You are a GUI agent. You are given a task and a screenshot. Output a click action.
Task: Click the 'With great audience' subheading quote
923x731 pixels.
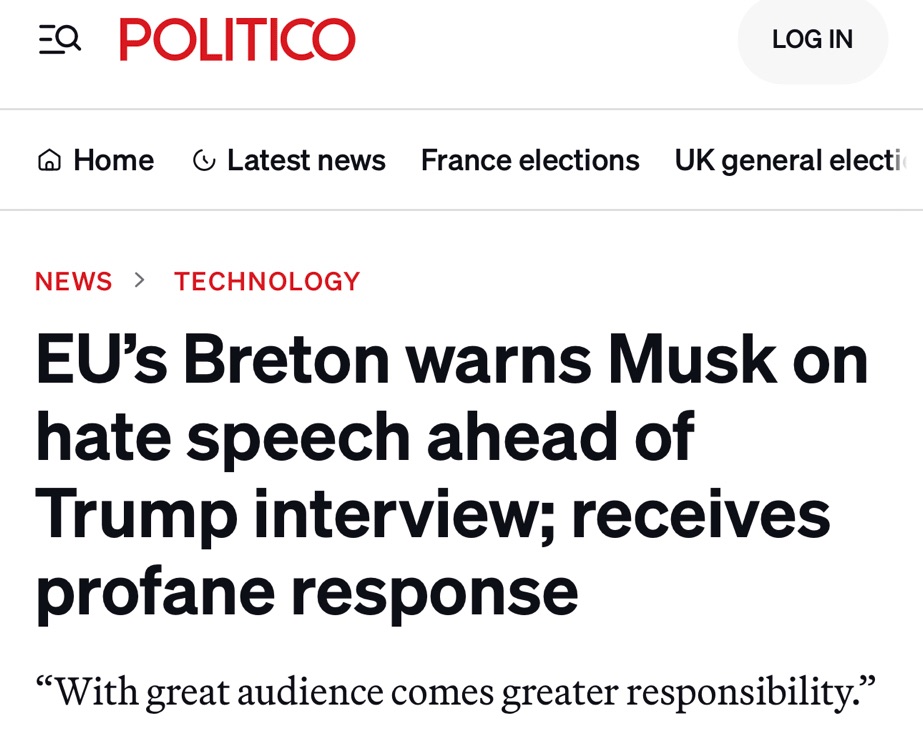coord(455,691)
